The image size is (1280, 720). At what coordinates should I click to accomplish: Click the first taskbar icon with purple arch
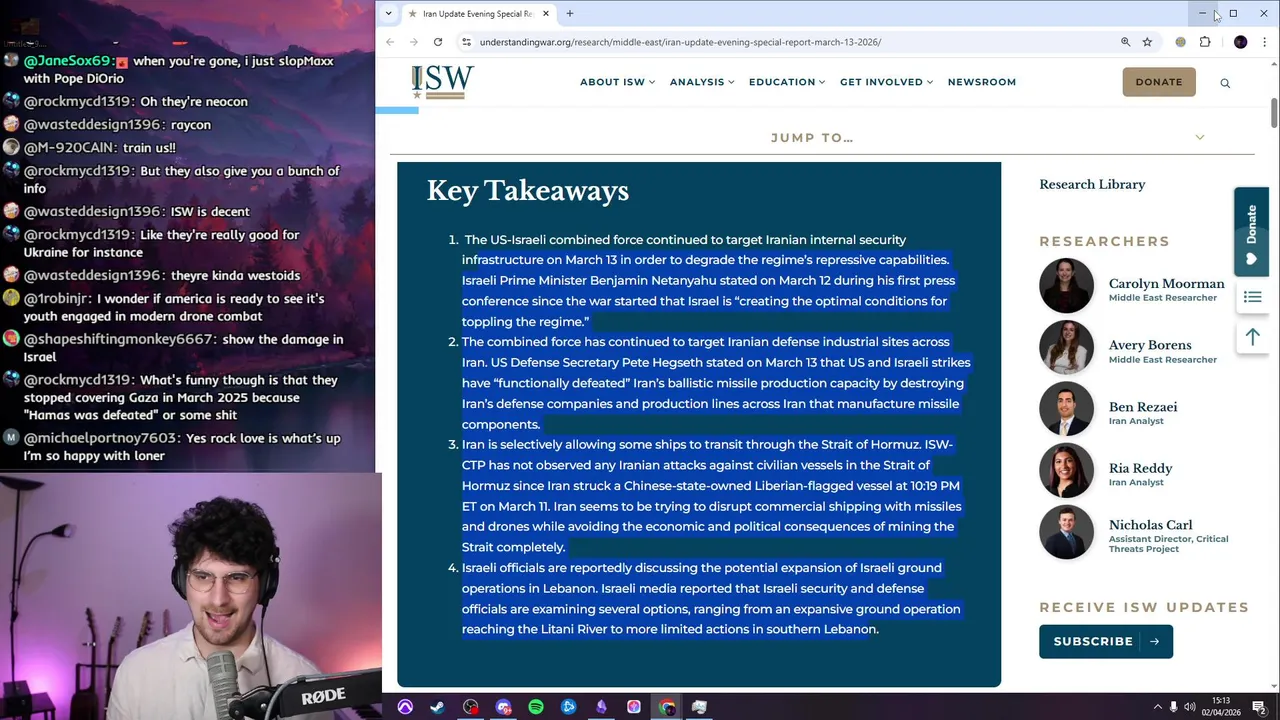pyautogui.click(x=405, y=707)
